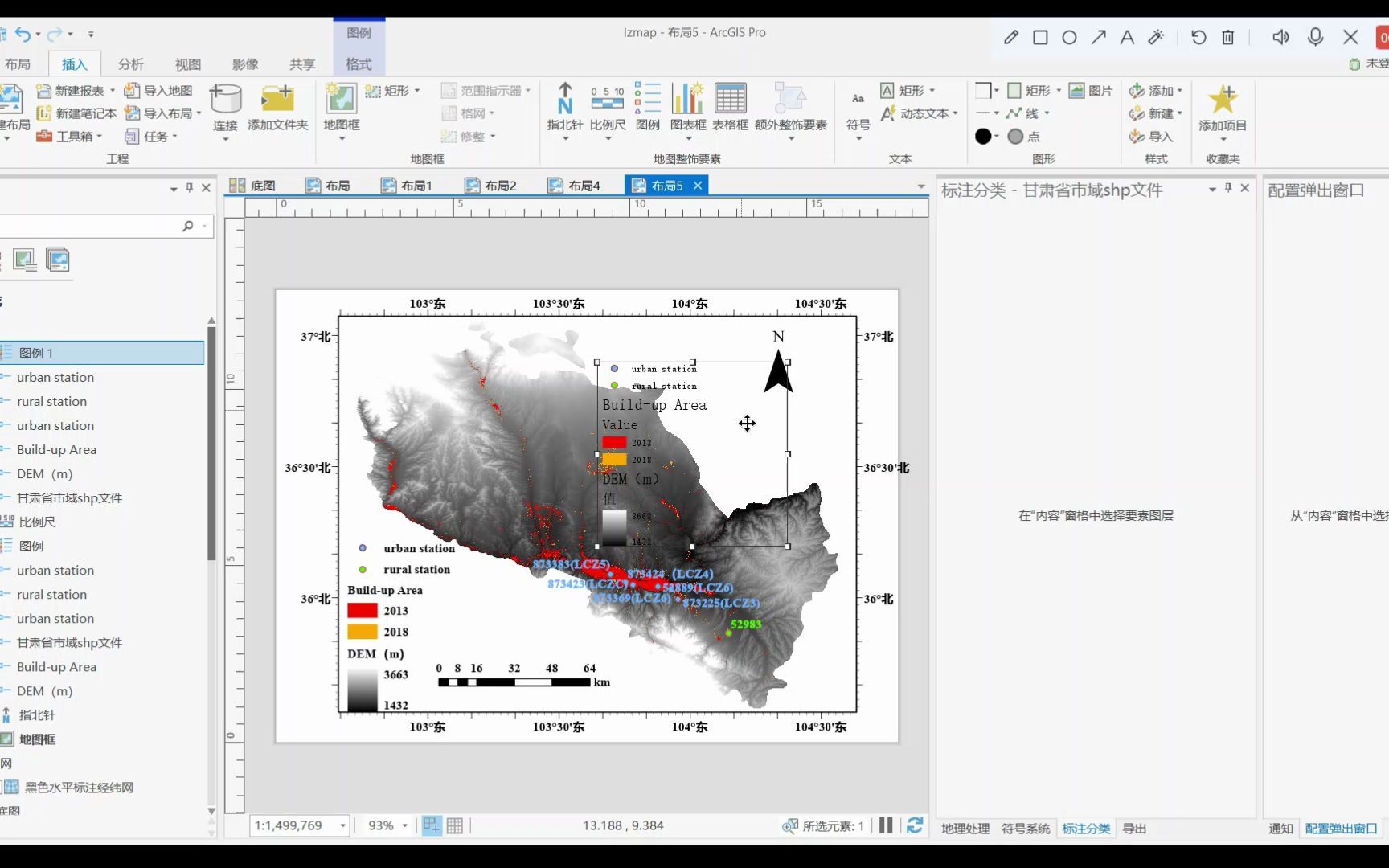Switch to the 插入 ribbon tab
1389x868 pixels.
click(73, 63)
